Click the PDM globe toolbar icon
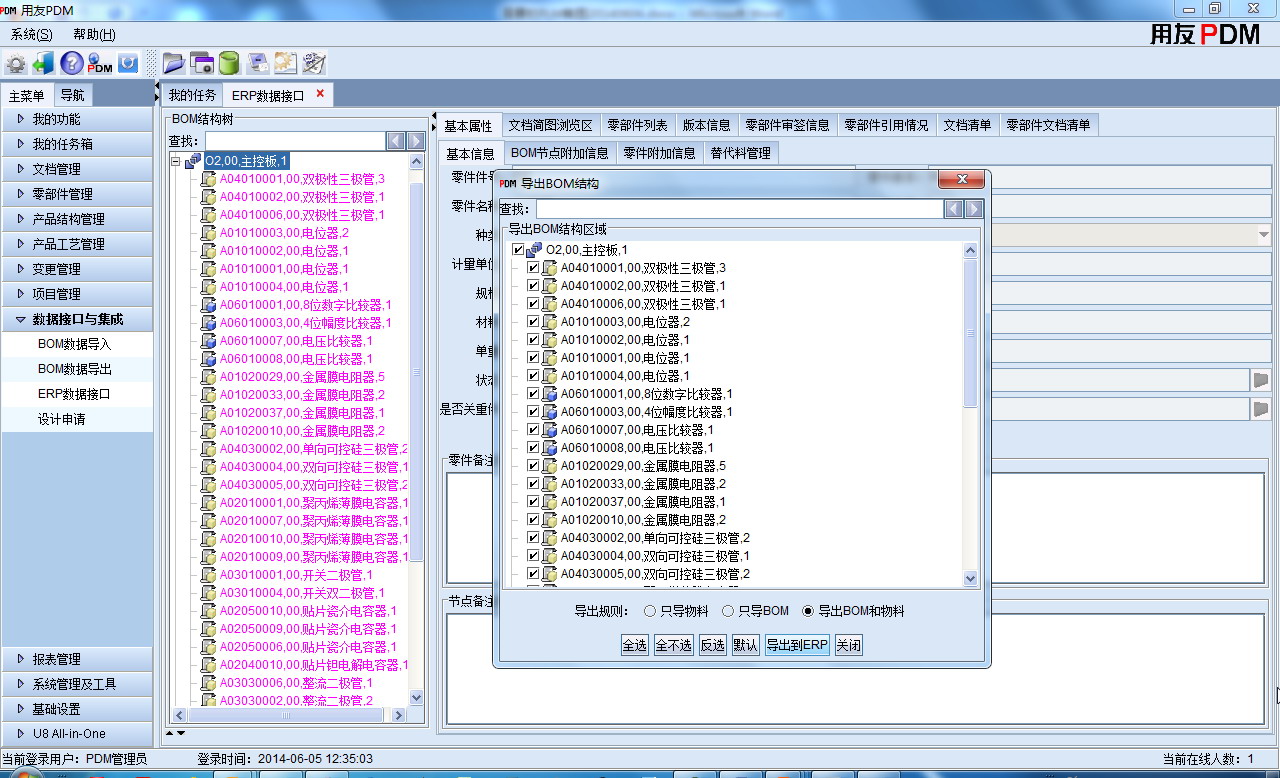Screen dimensions: 1280x778 click(100, 63)
